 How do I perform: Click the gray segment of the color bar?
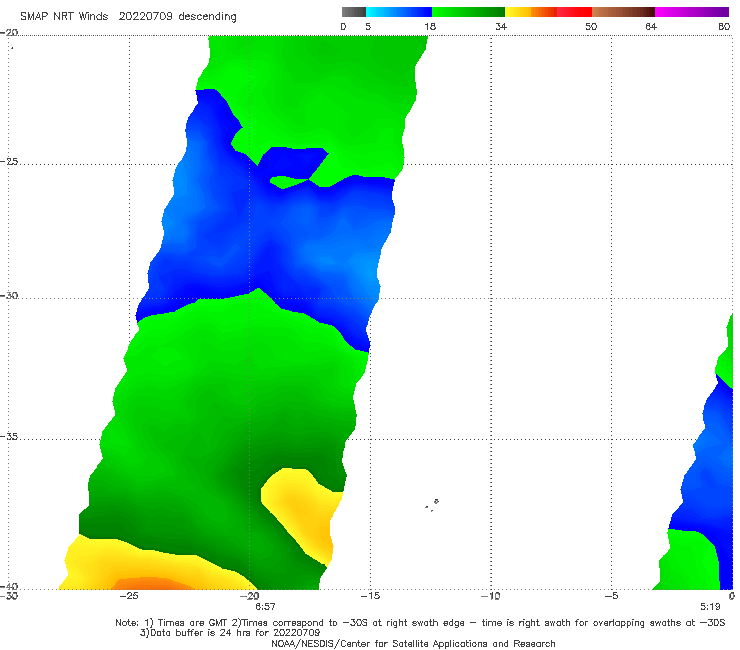tap(354, 12)
